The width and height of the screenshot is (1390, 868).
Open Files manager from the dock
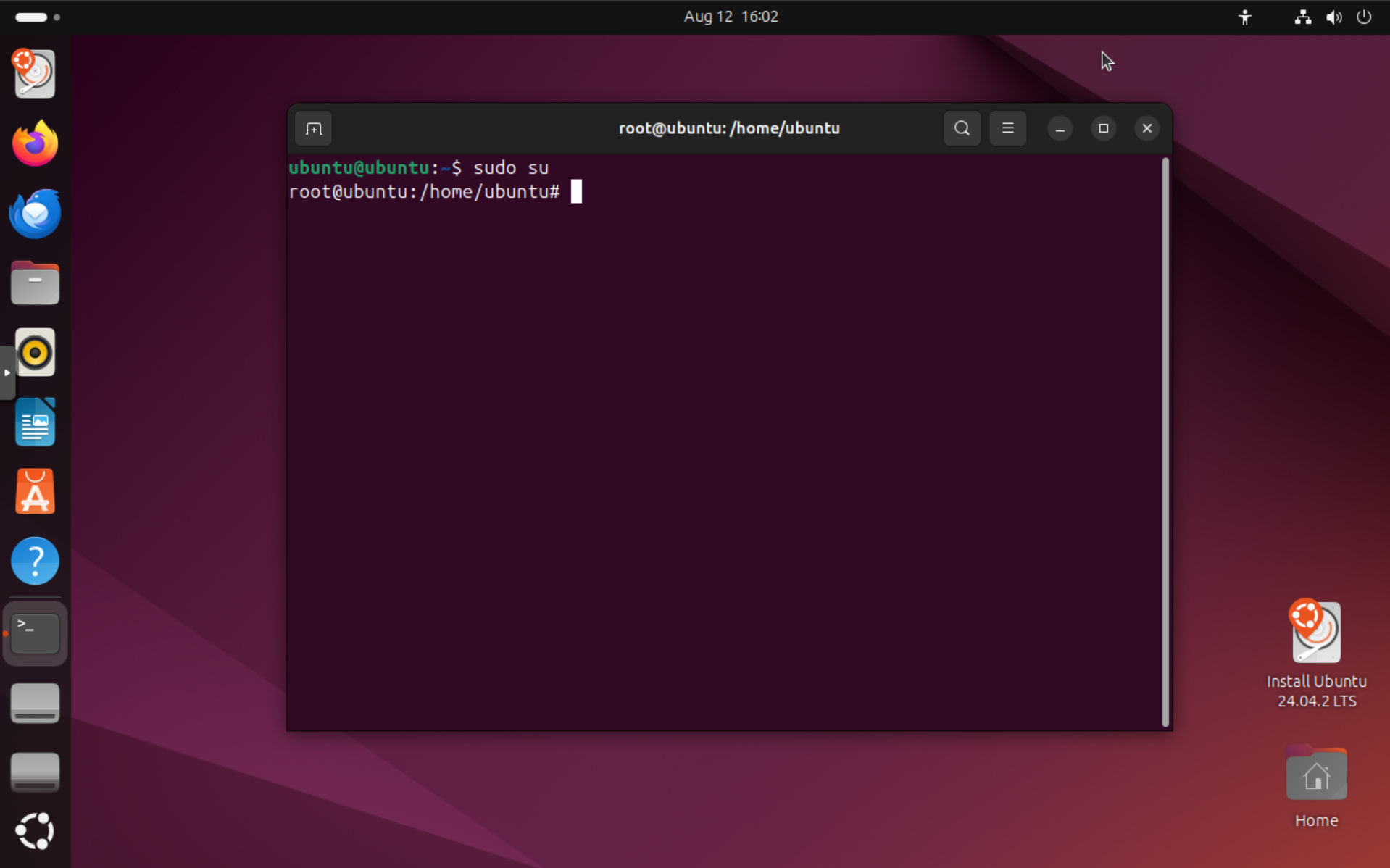[x=35, y=283]
